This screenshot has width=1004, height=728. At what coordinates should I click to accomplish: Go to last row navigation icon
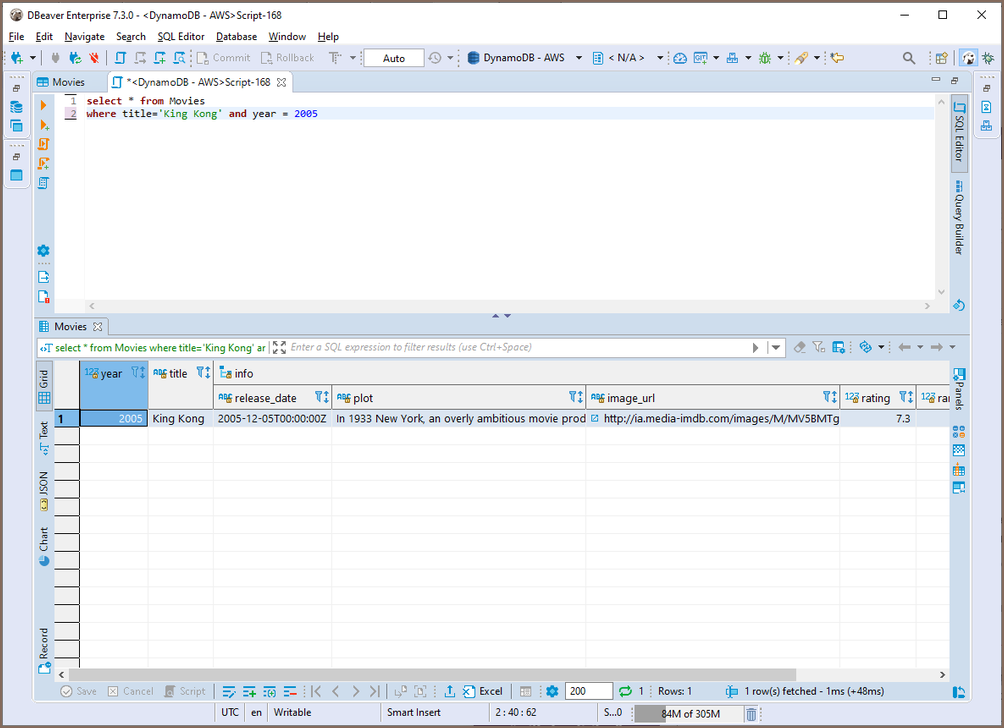374,691
